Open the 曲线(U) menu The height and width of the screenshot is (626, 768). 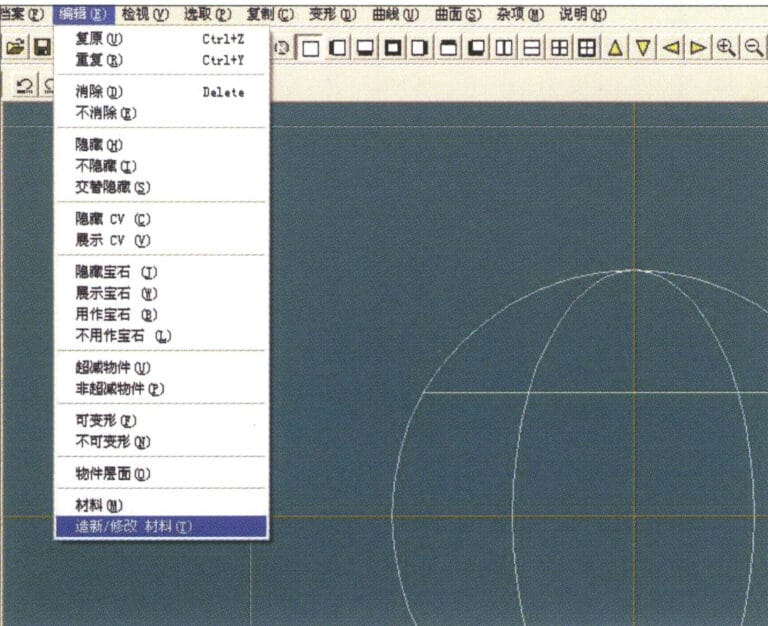click(x=396, y=14)
